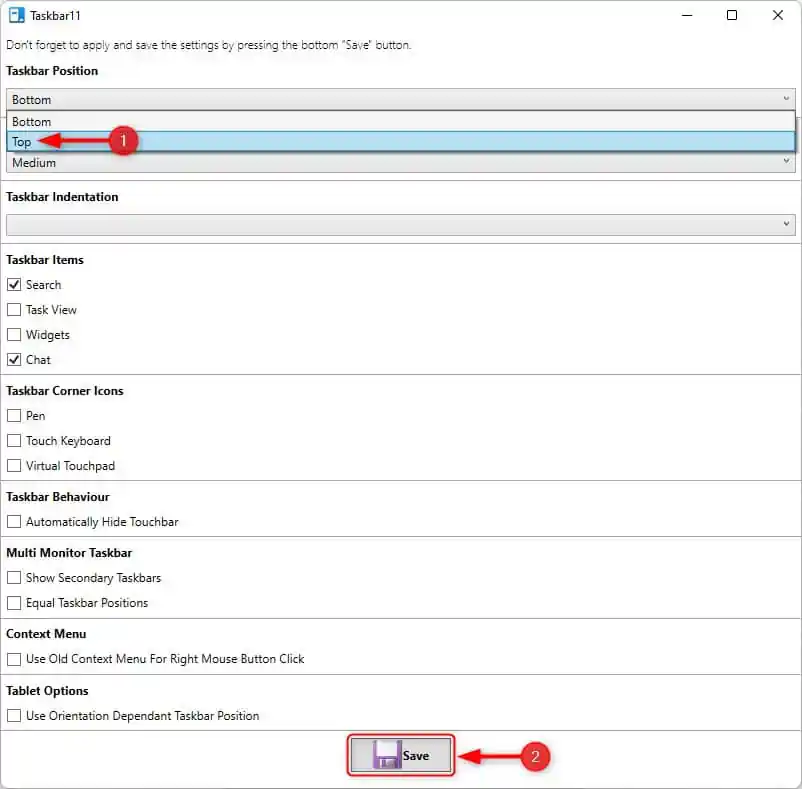Enable Equal Taskbar Positions
The height and width of the screenshot is (789, 802).
point(14,602)
